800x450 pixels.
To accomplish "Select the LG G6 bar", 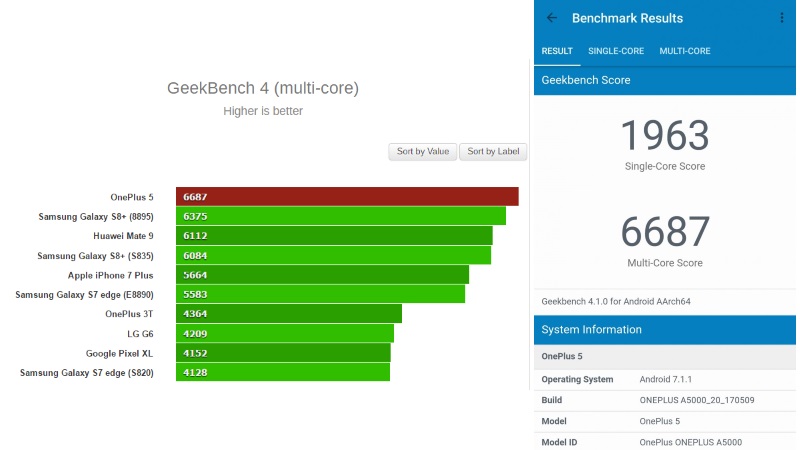I will tap(285, 333).
